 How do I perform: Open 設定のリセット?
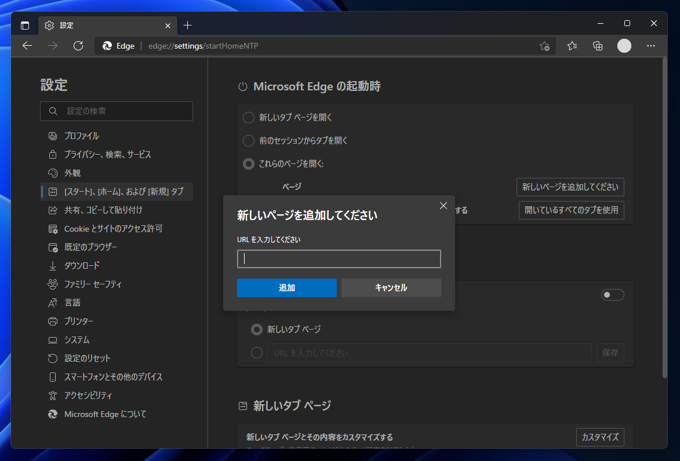116,358
